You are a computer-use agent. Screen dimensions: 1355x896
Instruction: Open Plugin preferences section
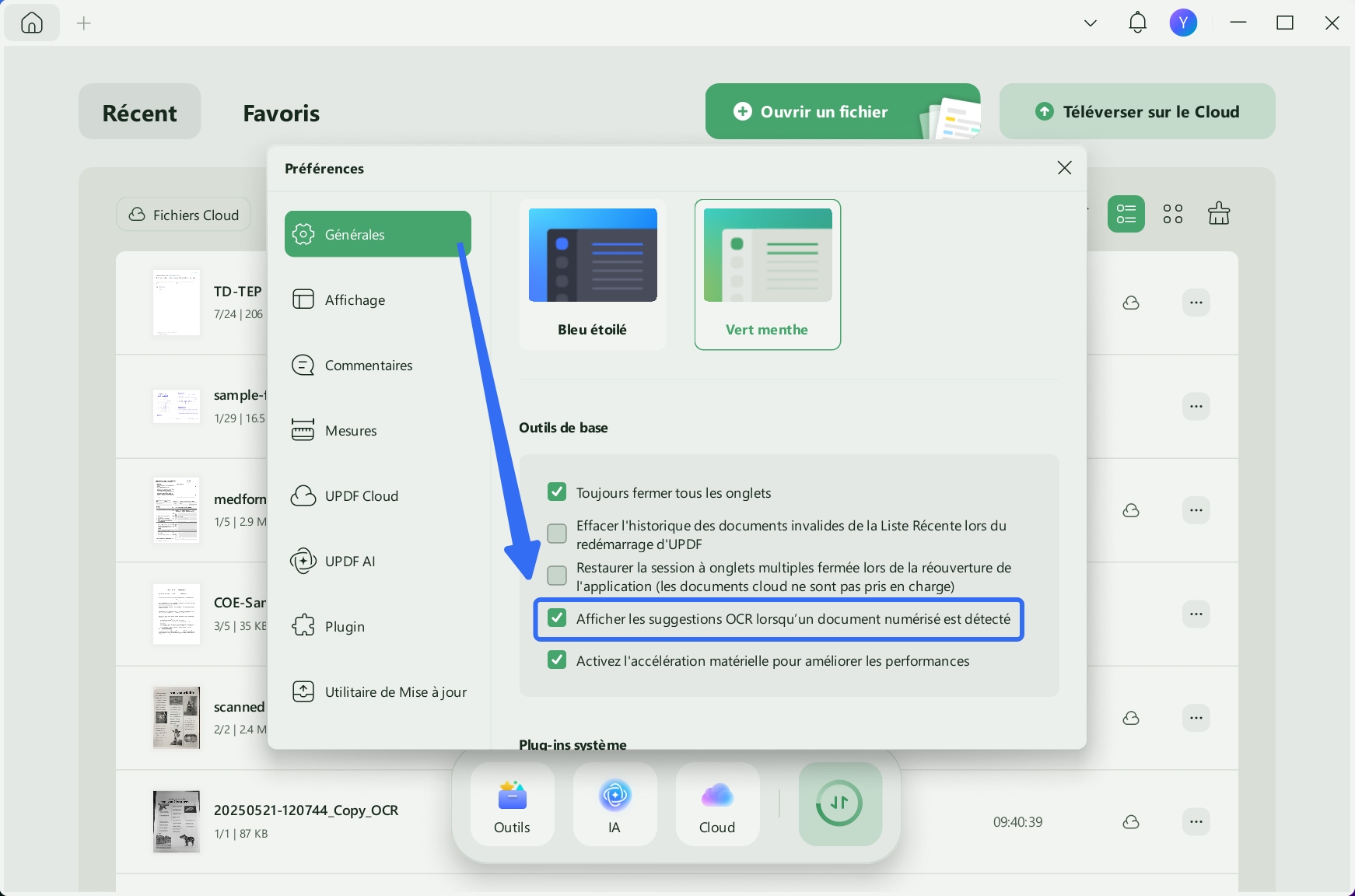coord(378,626)
